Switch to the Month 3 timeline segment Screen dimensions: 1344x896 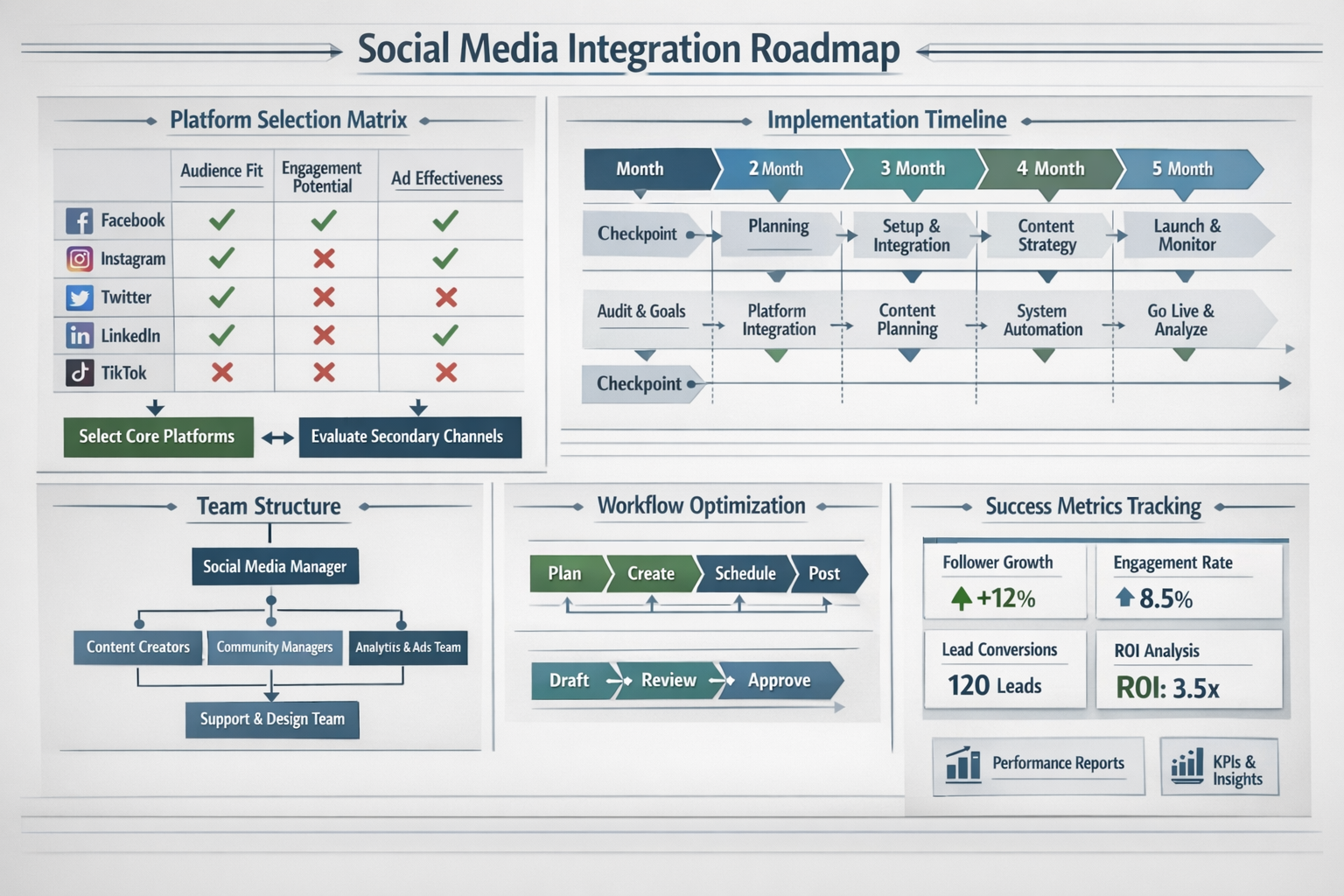click(913, 168)
